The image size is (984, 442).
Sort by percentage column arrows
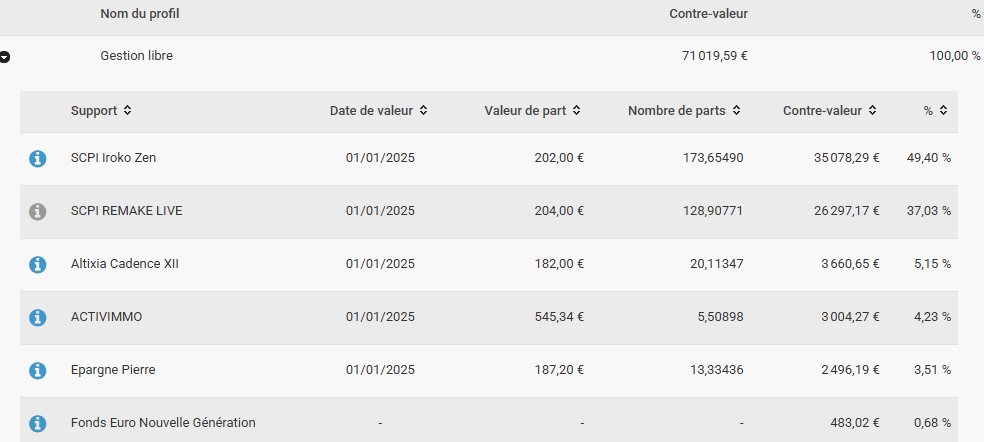[x=943, y=110]
